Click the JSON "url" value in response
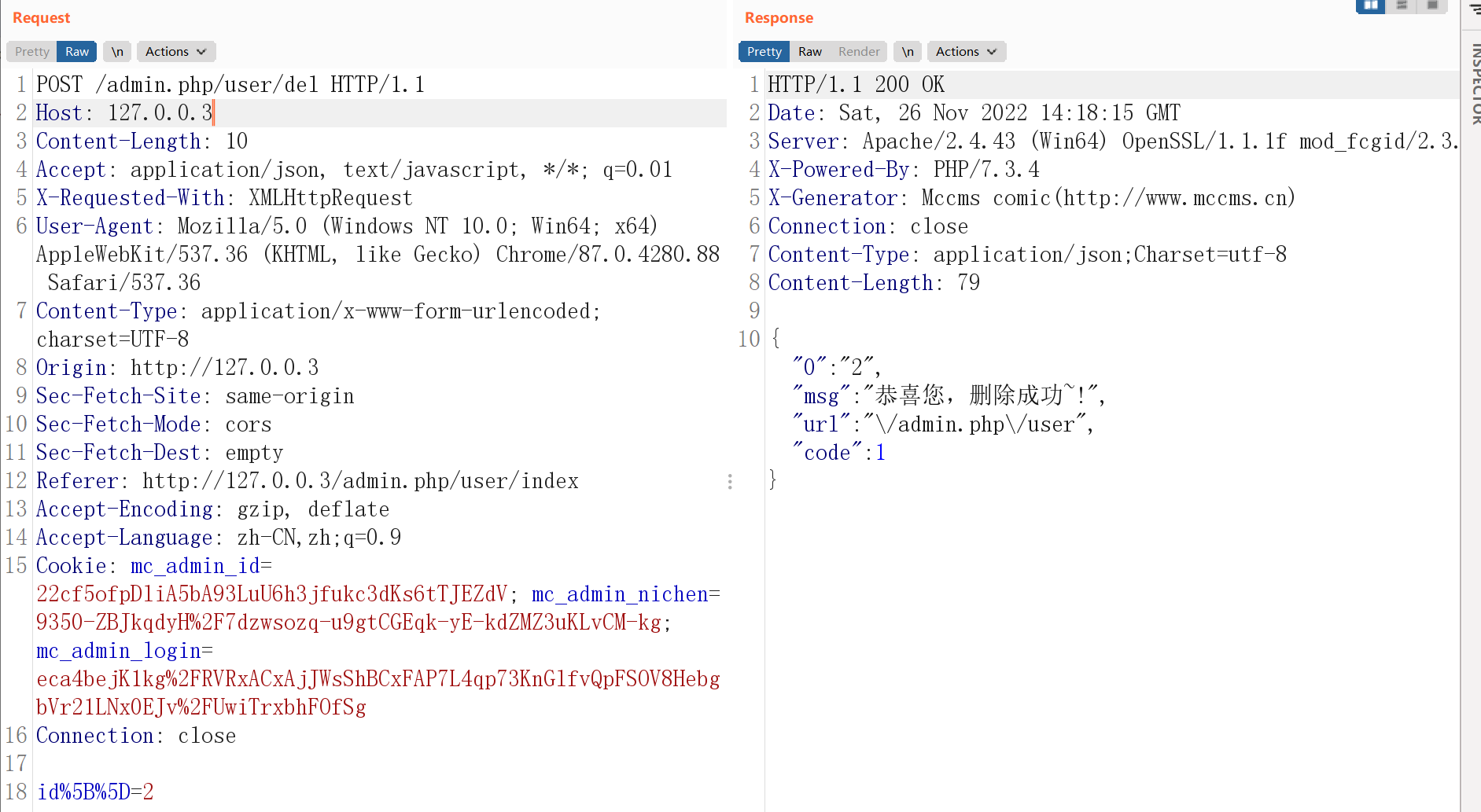Image resolution: width=1481 pixels, height=812 pixels. (974, 424)
